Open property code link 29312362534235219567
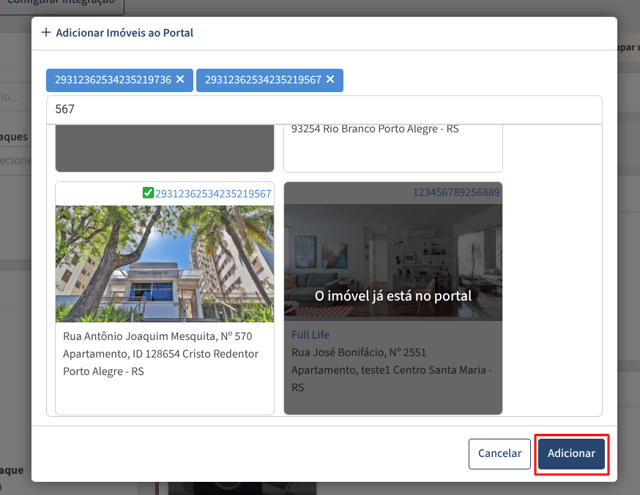This screenshot has width=640, height=495. [213, 193]
